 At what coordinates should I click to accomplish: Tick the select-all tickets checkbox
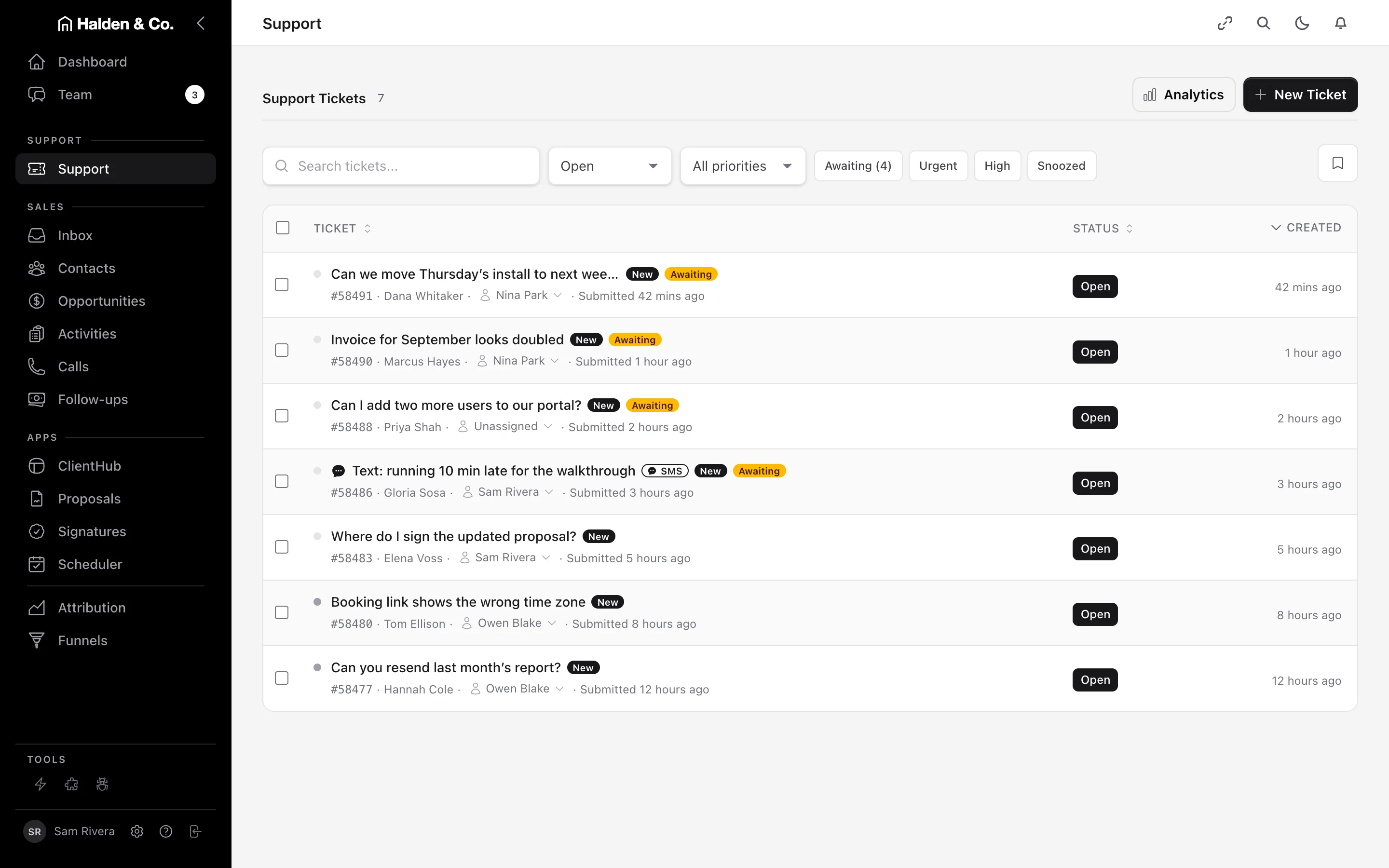tap(283, 228)
